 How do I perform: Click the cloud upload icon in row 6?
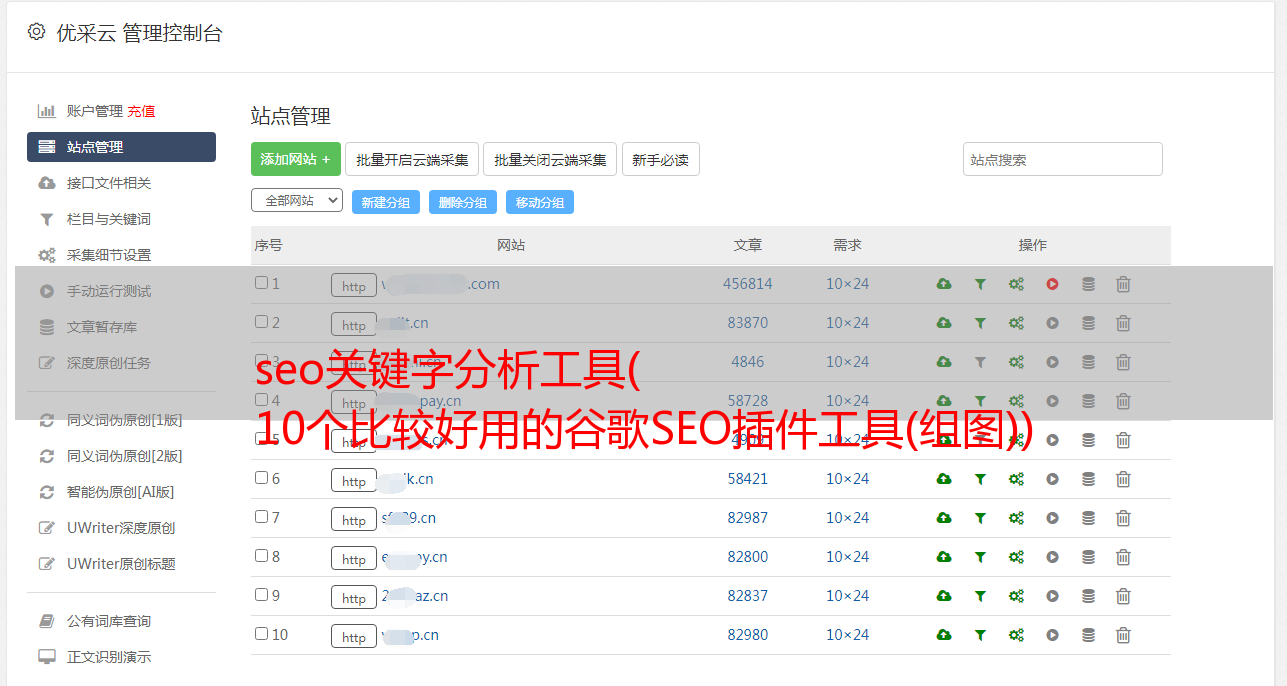click(x=944, y=479)
